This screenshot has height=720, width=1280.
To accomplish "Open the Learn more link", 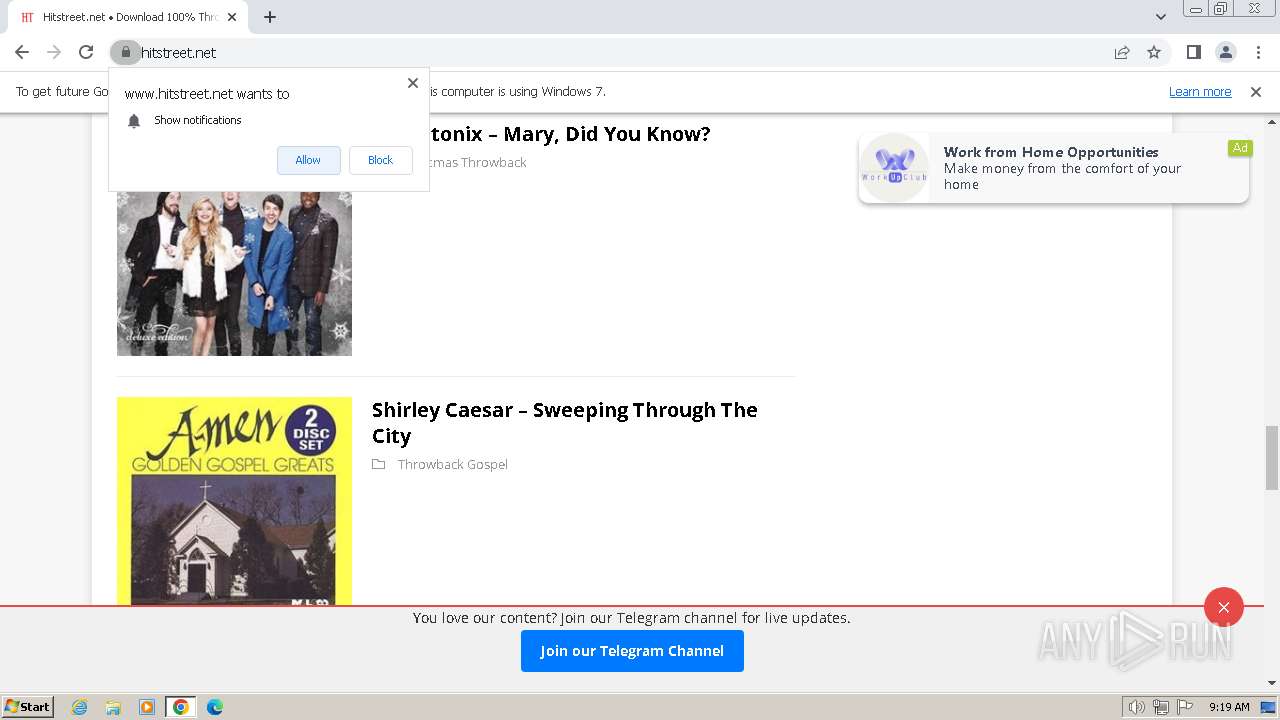I will 1200,91.
